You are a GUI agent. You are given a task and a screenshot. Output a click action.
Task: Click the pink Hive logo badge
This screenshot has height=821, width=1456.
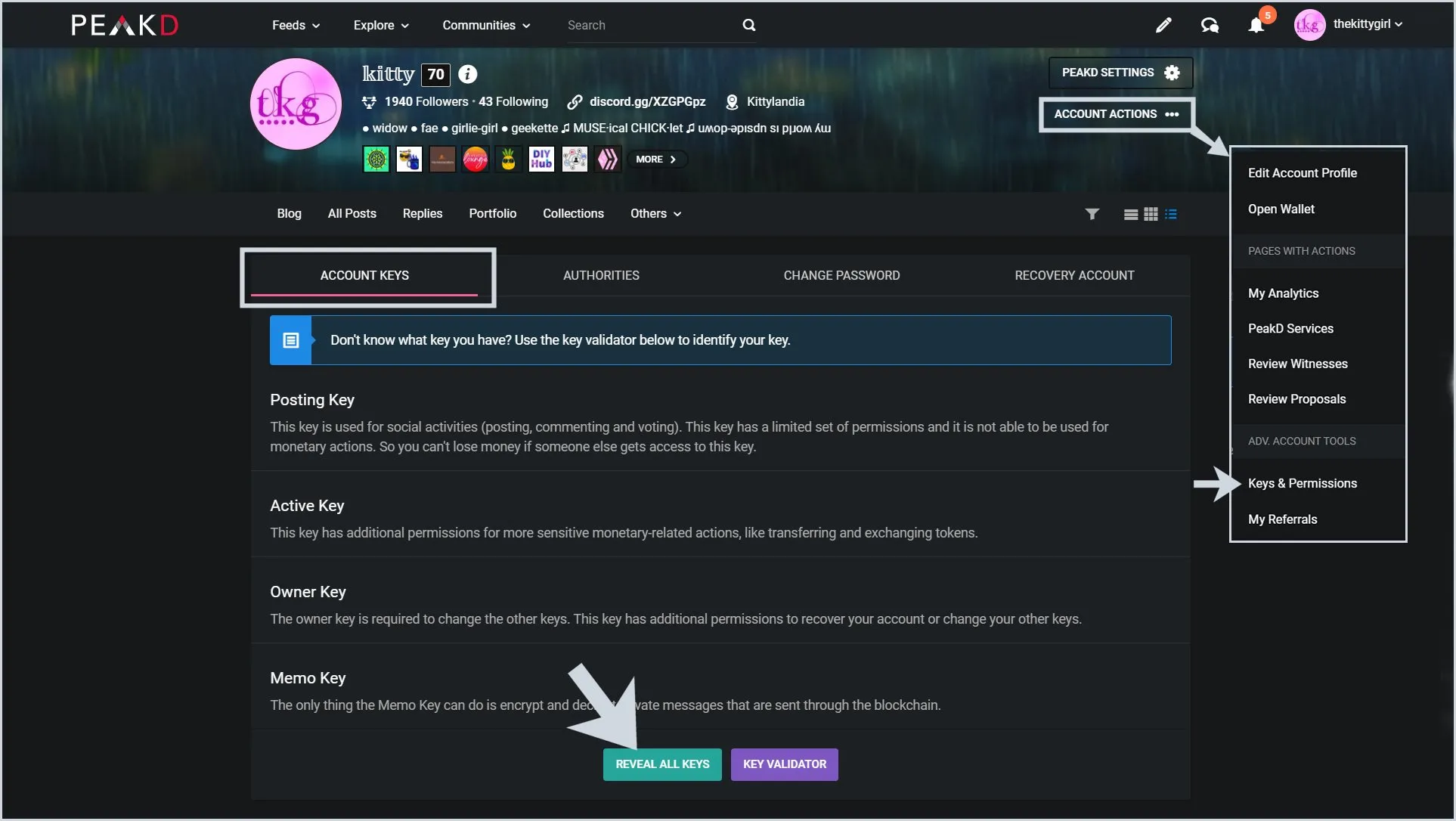(608, 160)
